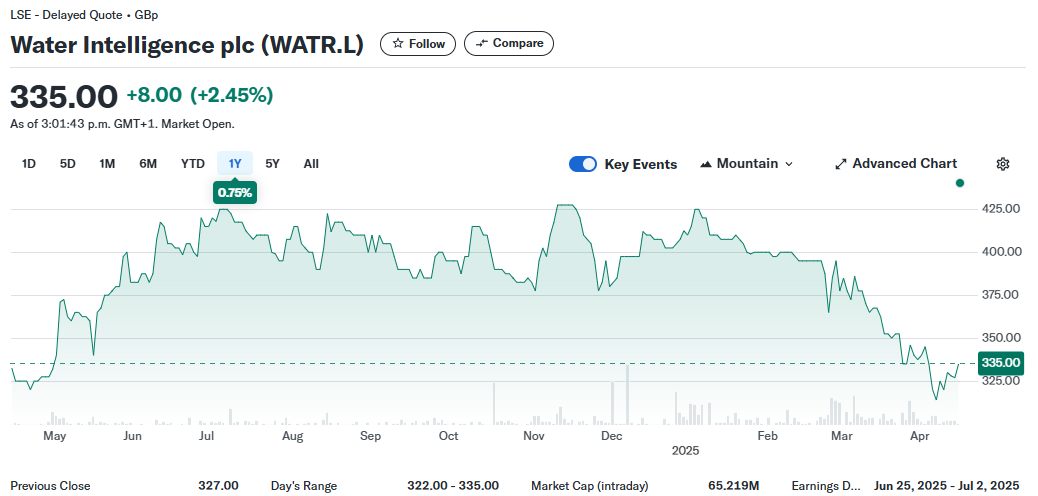Click the tall December volume bar
Image resolution: width=1038 pixels, height=496 pixels.
[x=627, y=394]
